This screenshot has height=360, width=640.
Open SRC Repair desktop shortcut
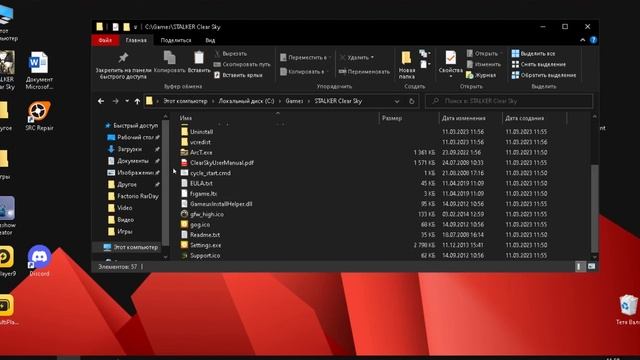point(39,116)
